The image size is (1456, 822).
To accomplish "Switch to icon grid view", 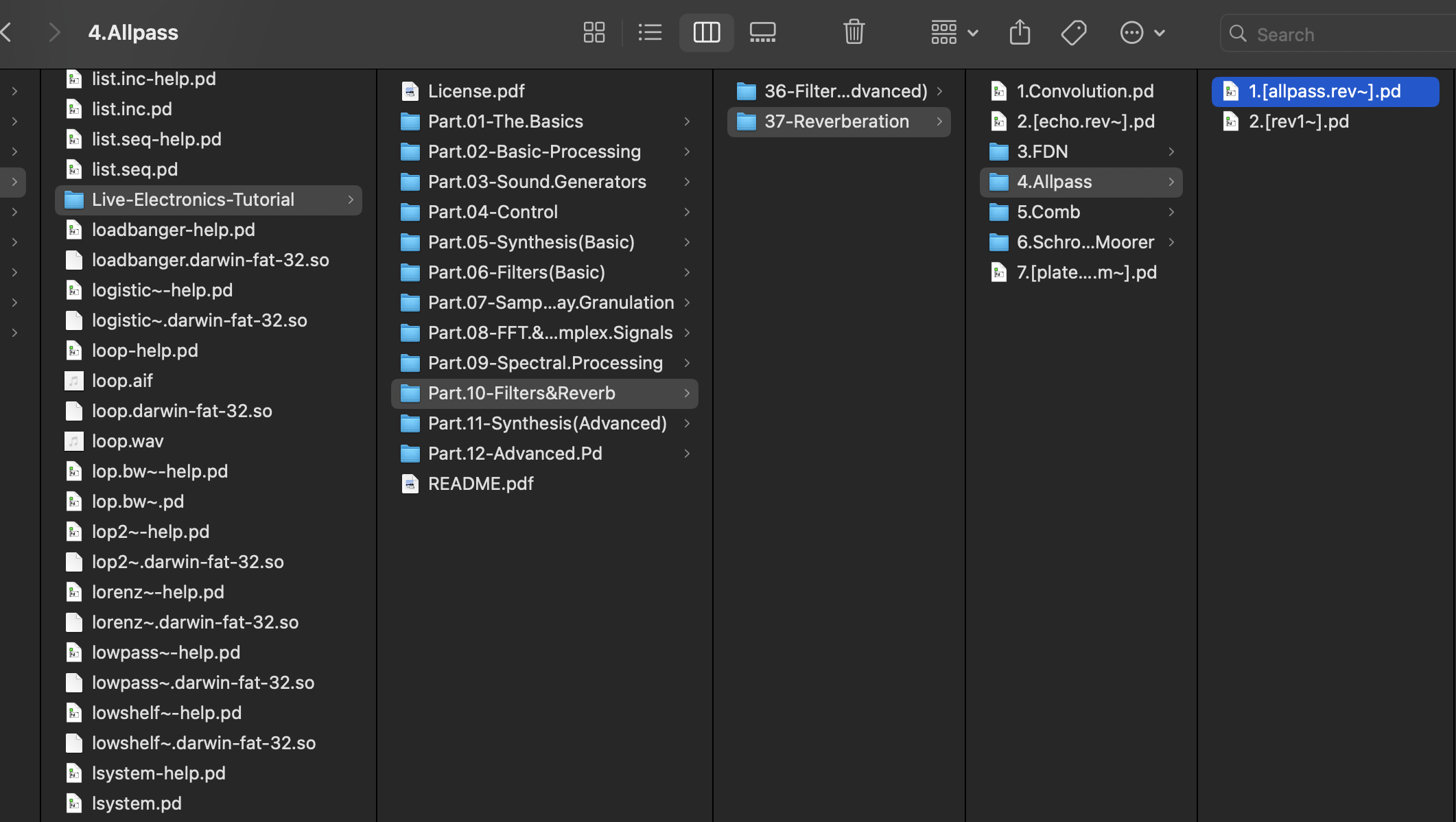I will [x=594, y=32].
